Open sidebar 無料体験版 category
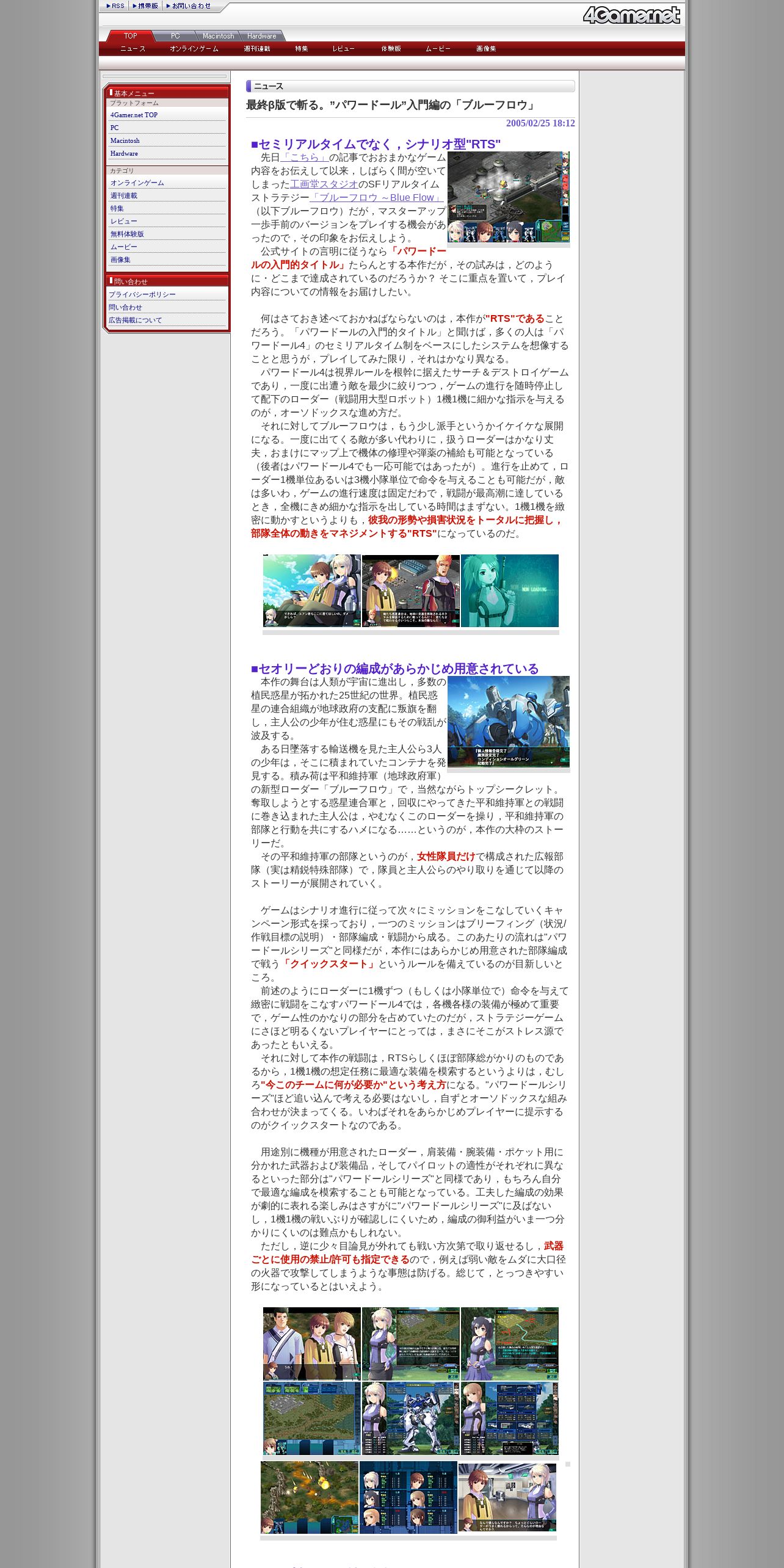 pyautogui.click(x=127, y=234)
